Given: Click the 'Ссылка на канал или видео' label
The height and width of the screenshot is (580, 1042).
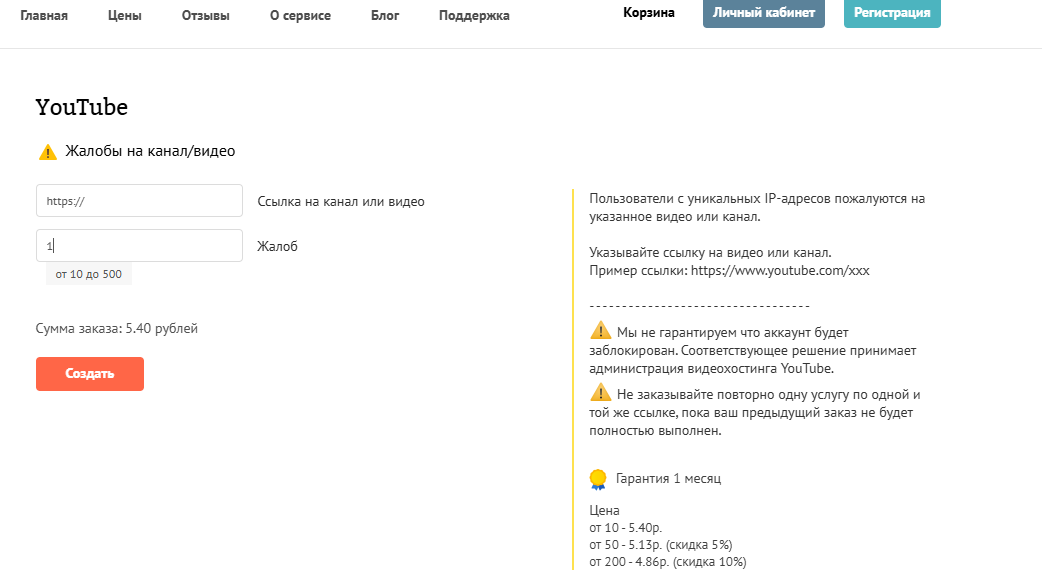Looking at the screenshot, I should coord(341,201).
